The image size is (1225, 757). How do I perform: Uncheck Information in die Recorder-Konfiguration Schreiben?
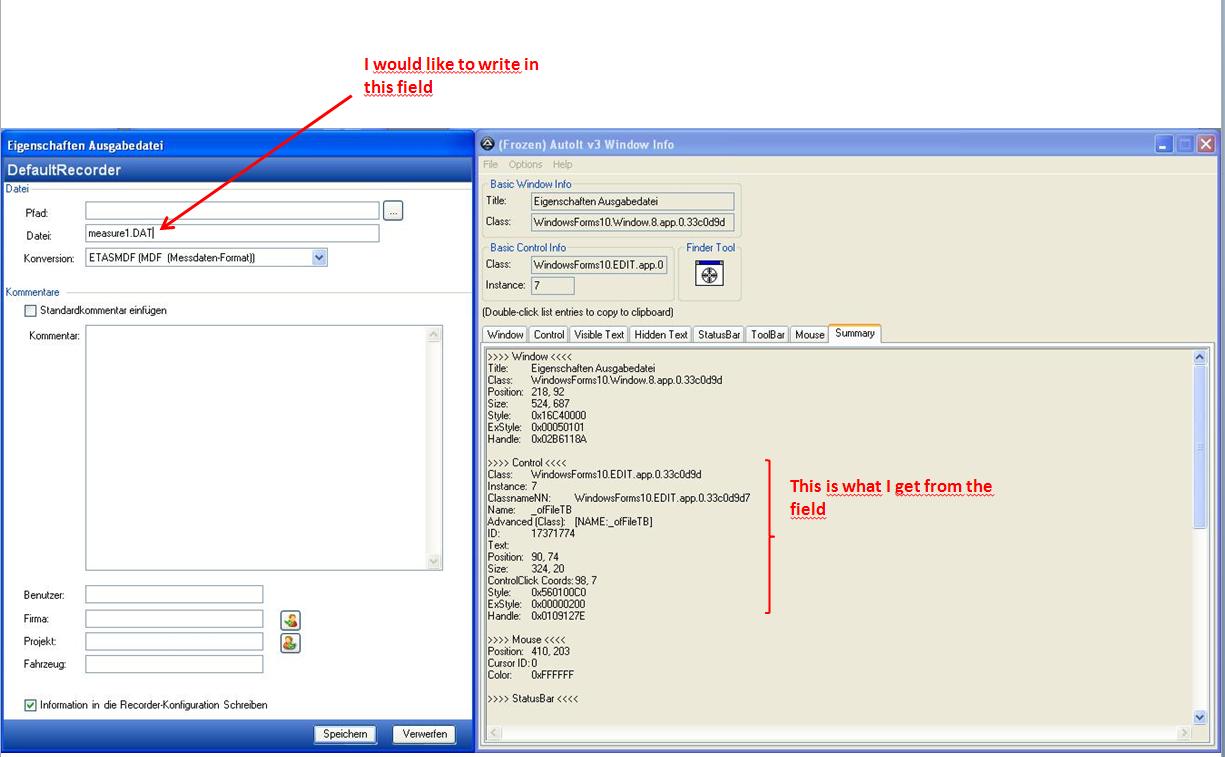coord(30,705)
